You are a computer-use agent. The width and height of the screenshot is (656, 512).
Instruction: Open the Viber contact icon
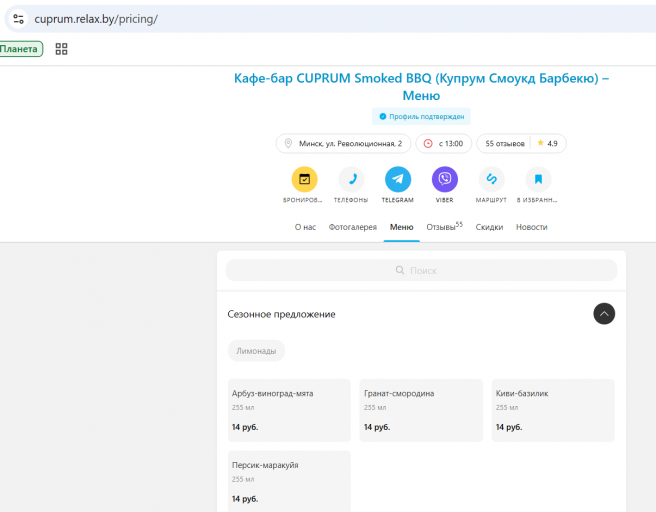(445, 179)
